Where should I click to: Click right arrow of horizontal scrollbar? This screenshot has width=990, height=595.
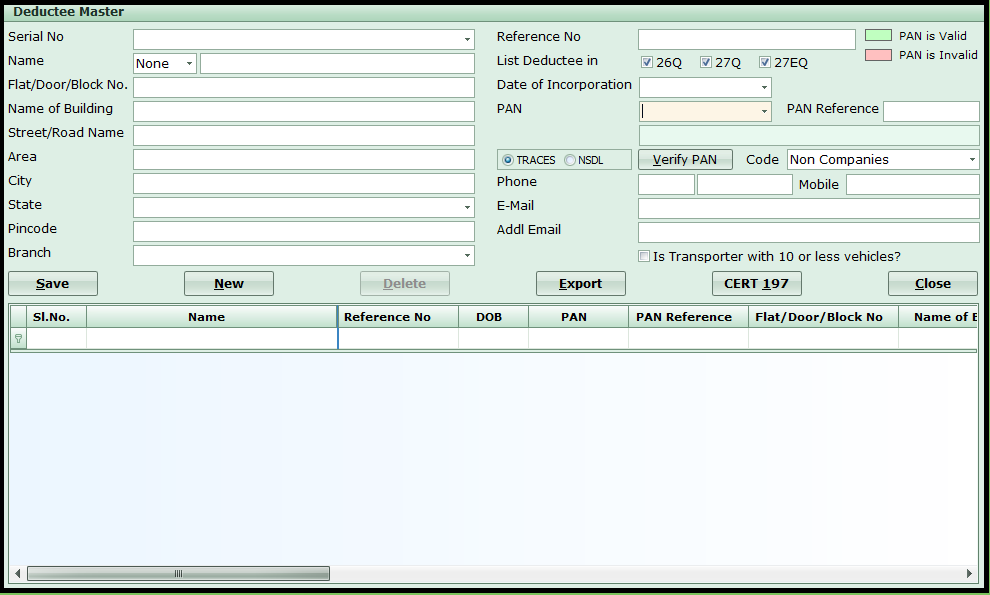coord(969,574)
